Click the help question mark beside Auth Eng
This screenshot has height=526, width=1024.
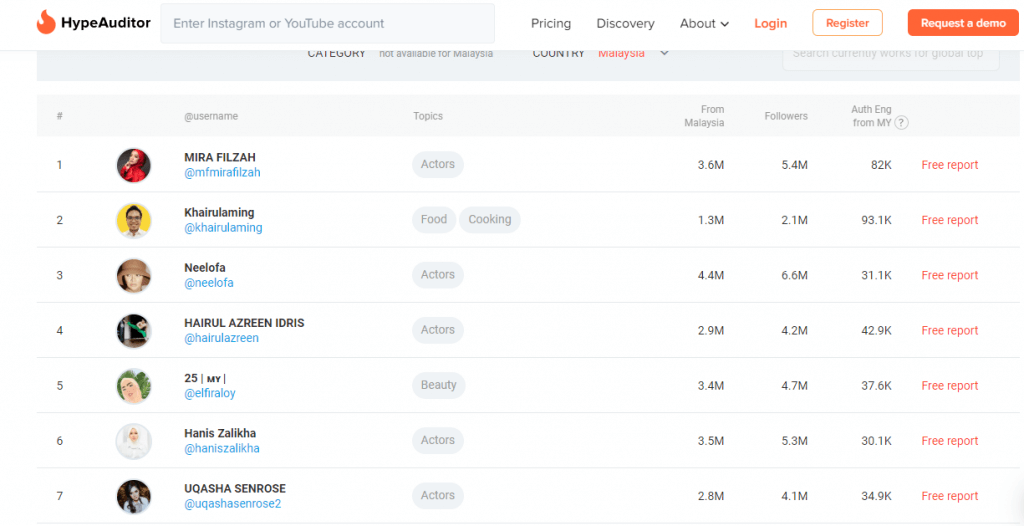pos(901,123)
